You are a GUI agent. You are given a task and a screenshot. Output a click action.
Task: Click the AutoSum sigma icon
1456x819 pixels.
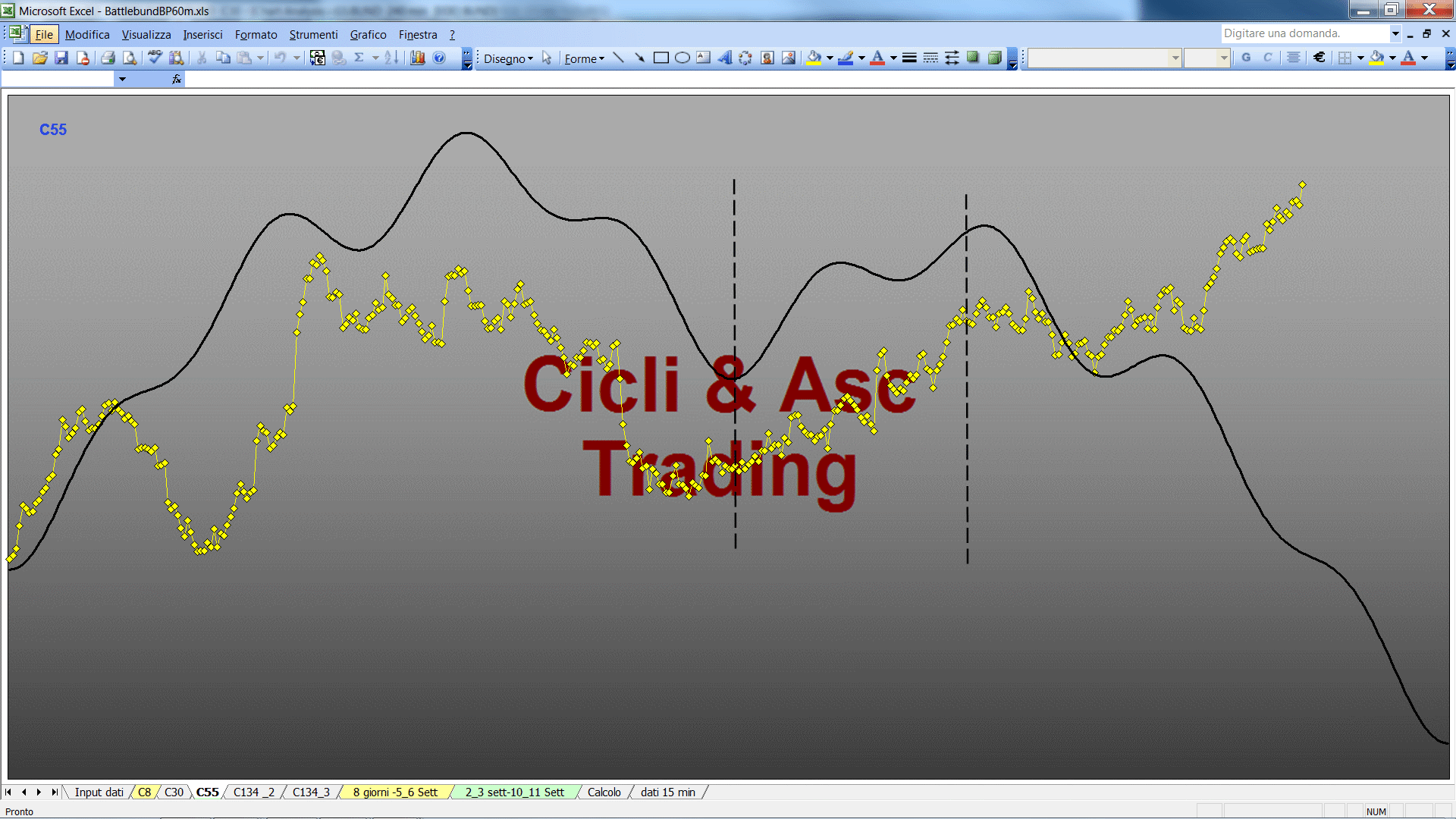pyautogui.click(x=359, y=58)
